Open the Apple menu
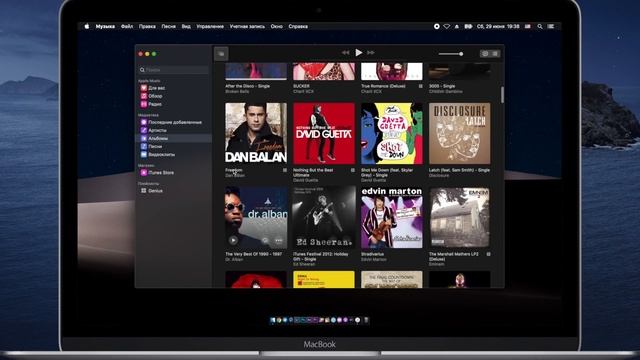This screenshot has width=640, height=360. point(87,26)
